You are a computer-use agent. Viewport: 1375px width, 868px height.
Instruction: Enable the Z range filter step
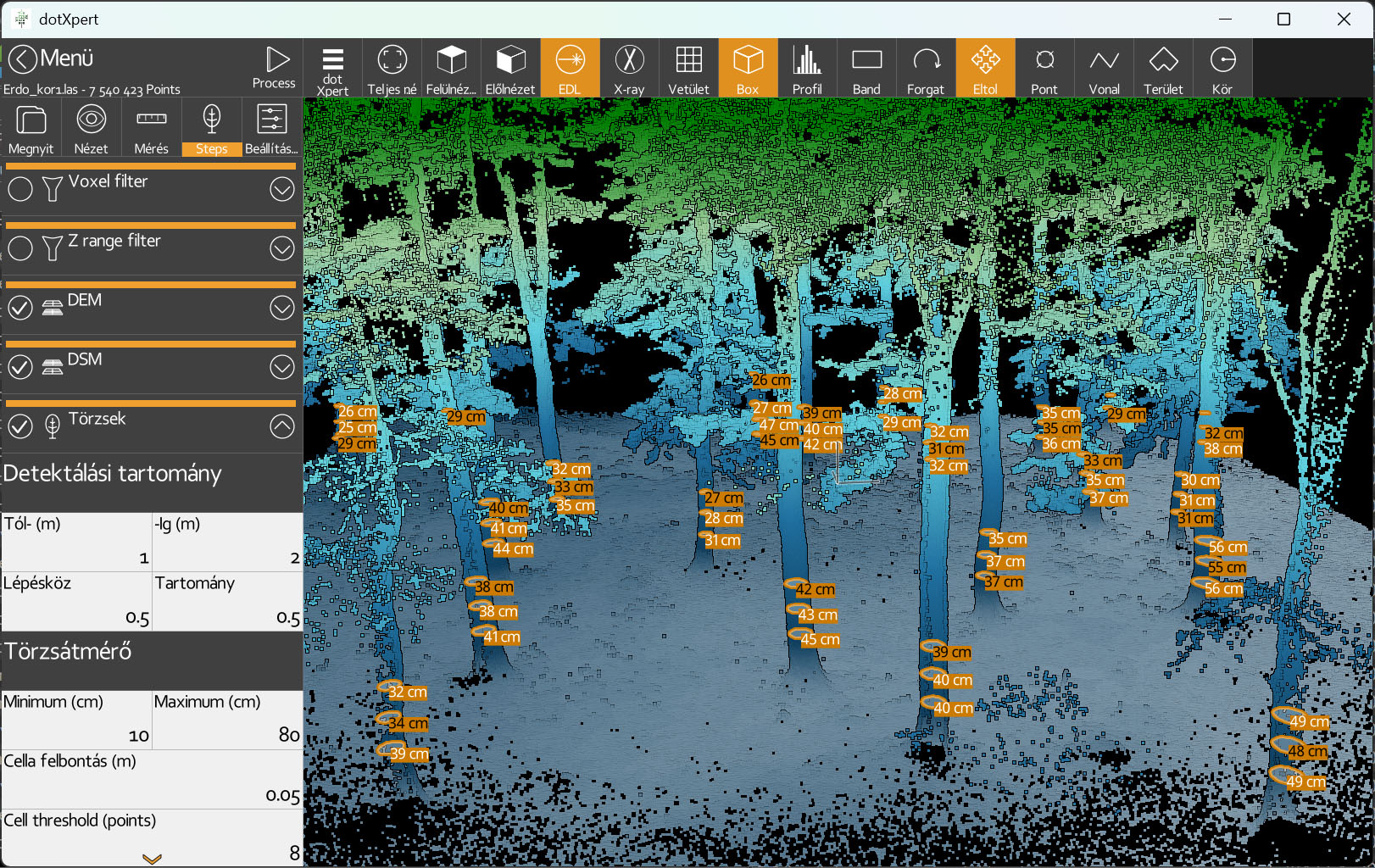(x=20, y=248)
